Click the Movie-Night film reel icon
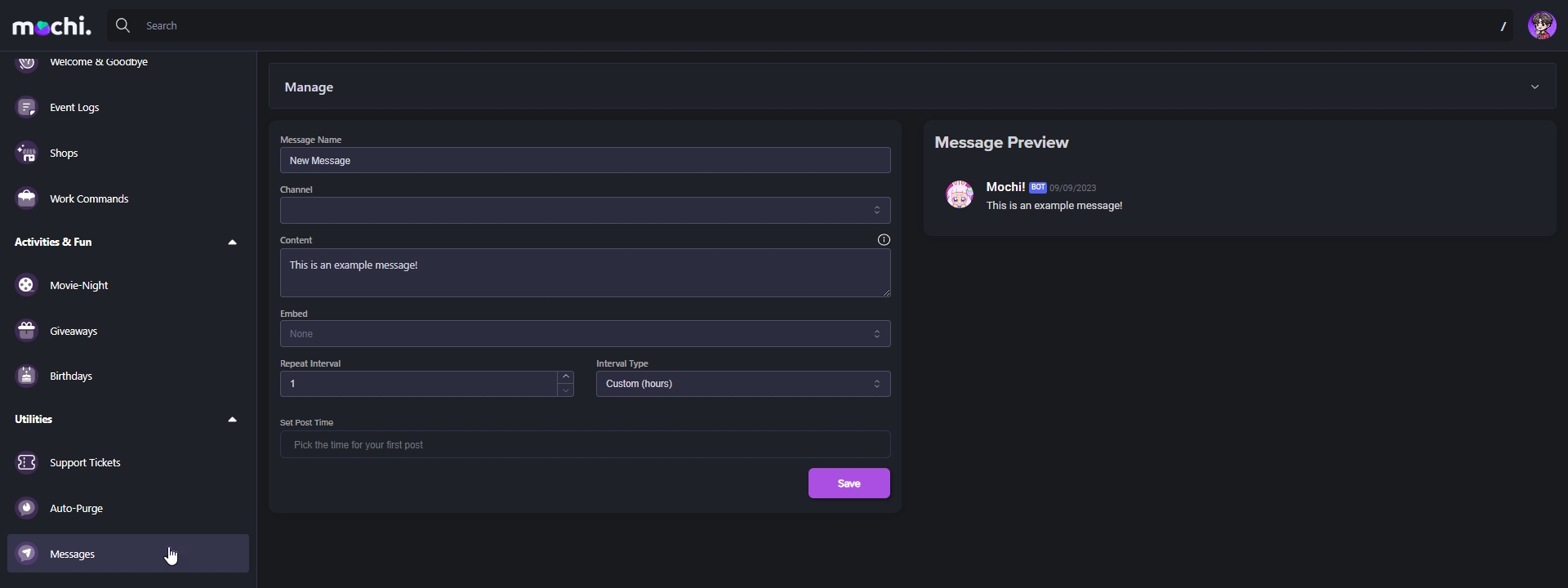The width and height of the screenshot is (1568, 588). [x=27, y=285]
